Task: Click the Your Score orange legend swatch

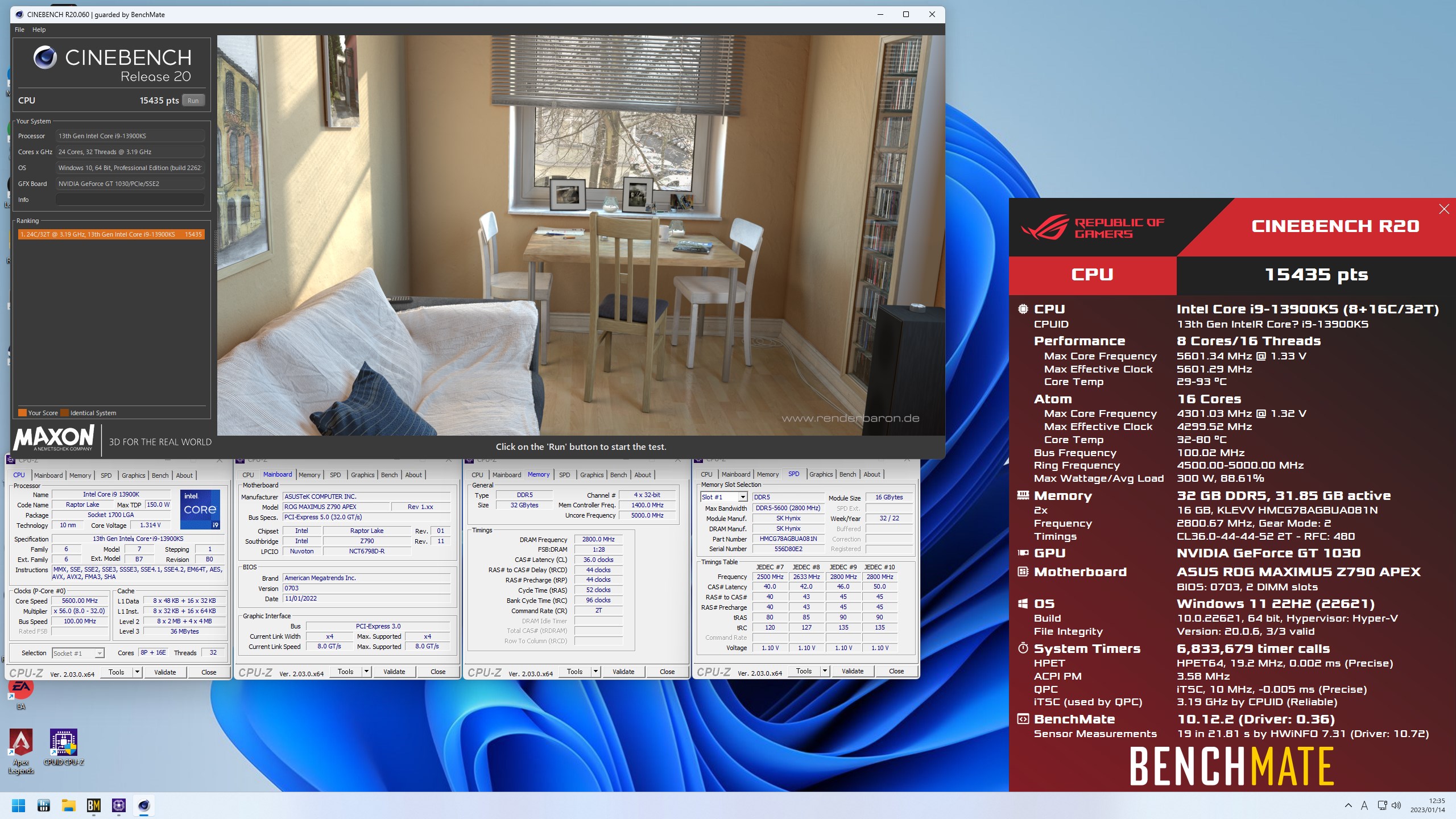Action: [22, 413]
